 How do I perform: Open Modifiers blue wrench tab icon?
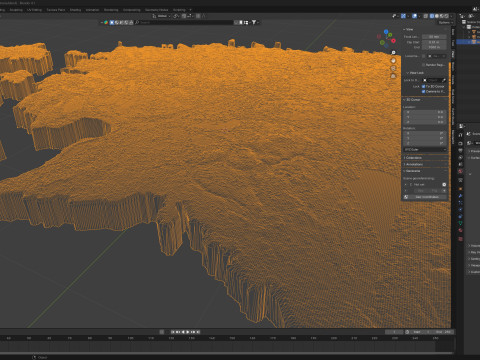coord(460,196)
